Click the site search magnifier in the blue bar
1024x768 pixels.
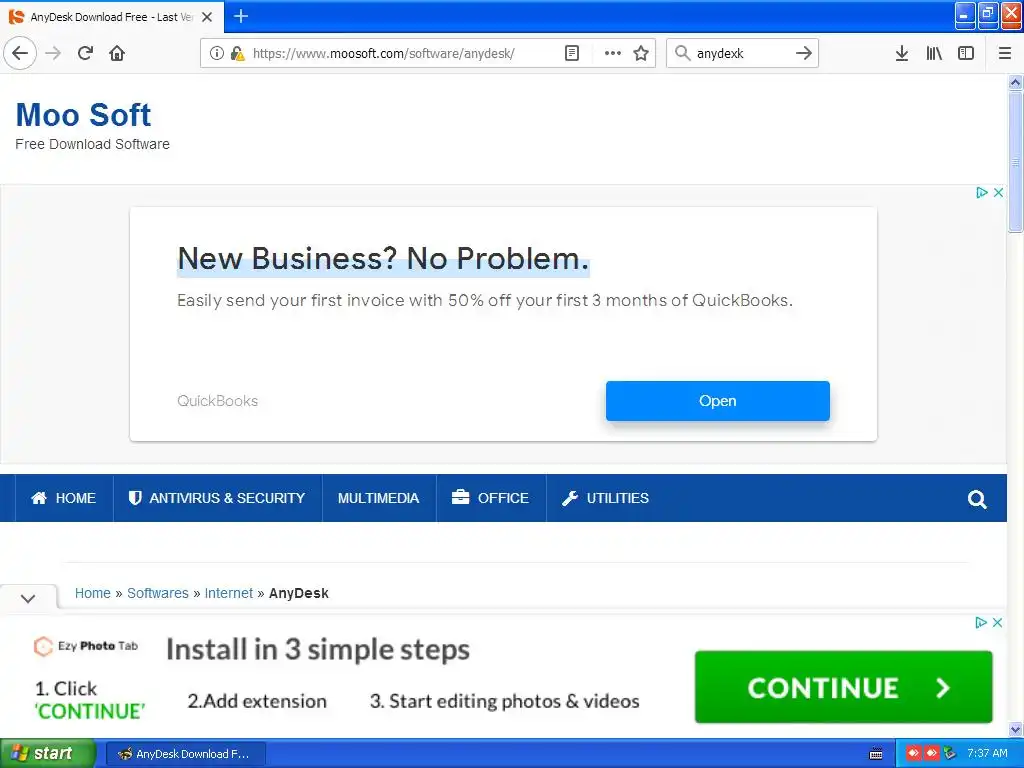[x=977, y=500]
